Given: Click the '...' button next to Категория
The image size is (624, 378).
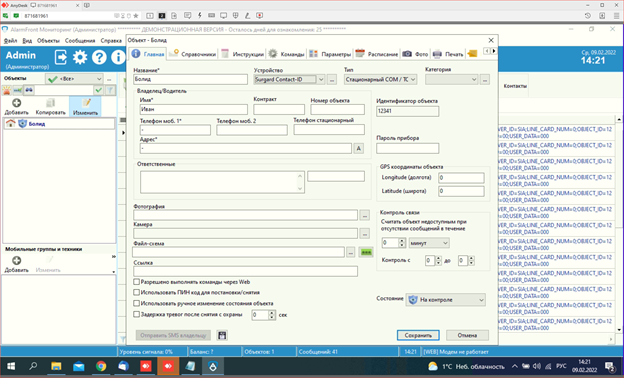Looking at the screenshot, I should [484, 80].
